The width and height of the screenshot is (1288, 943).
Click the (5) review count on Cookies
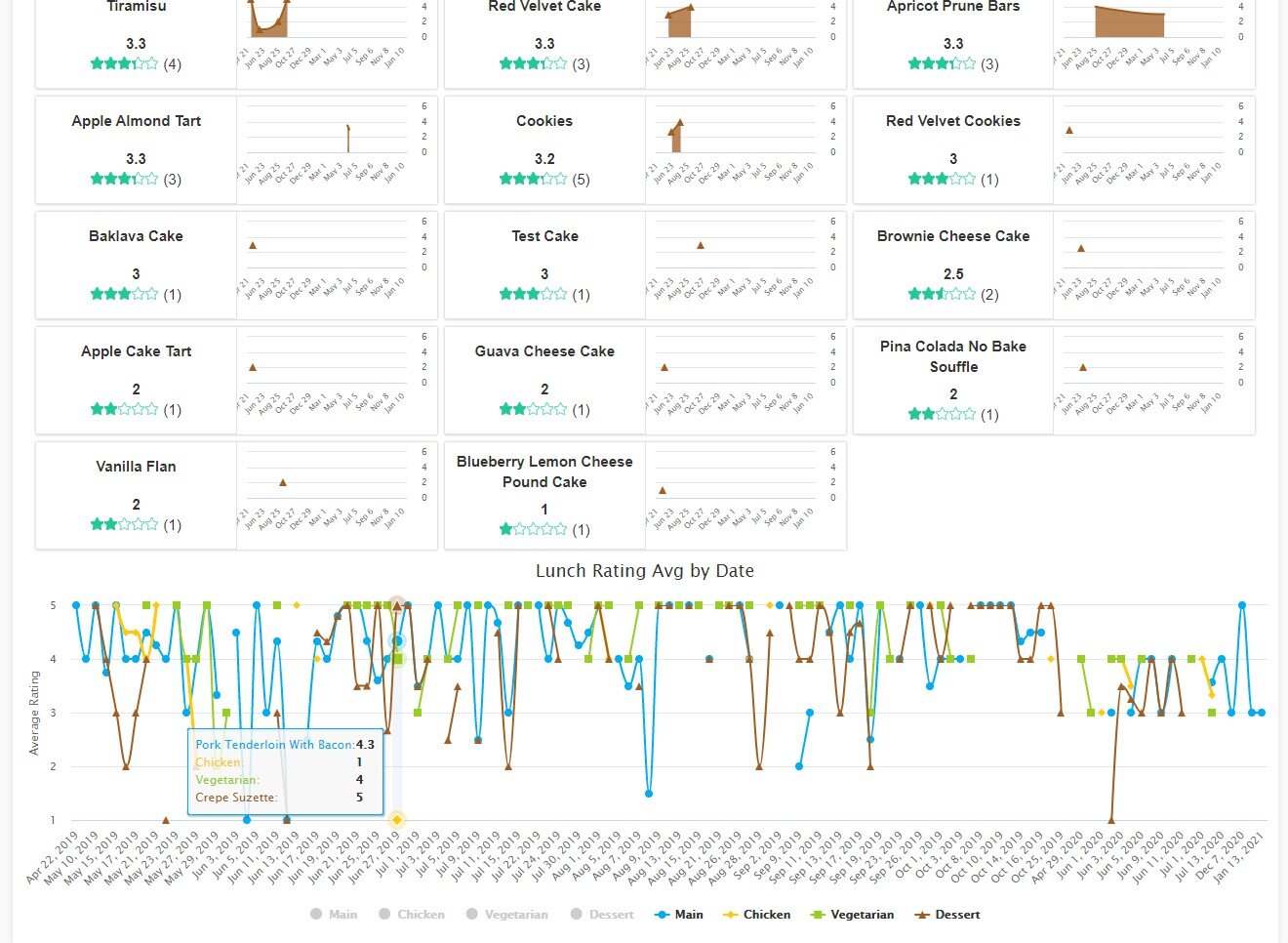[x=582, y=180]
